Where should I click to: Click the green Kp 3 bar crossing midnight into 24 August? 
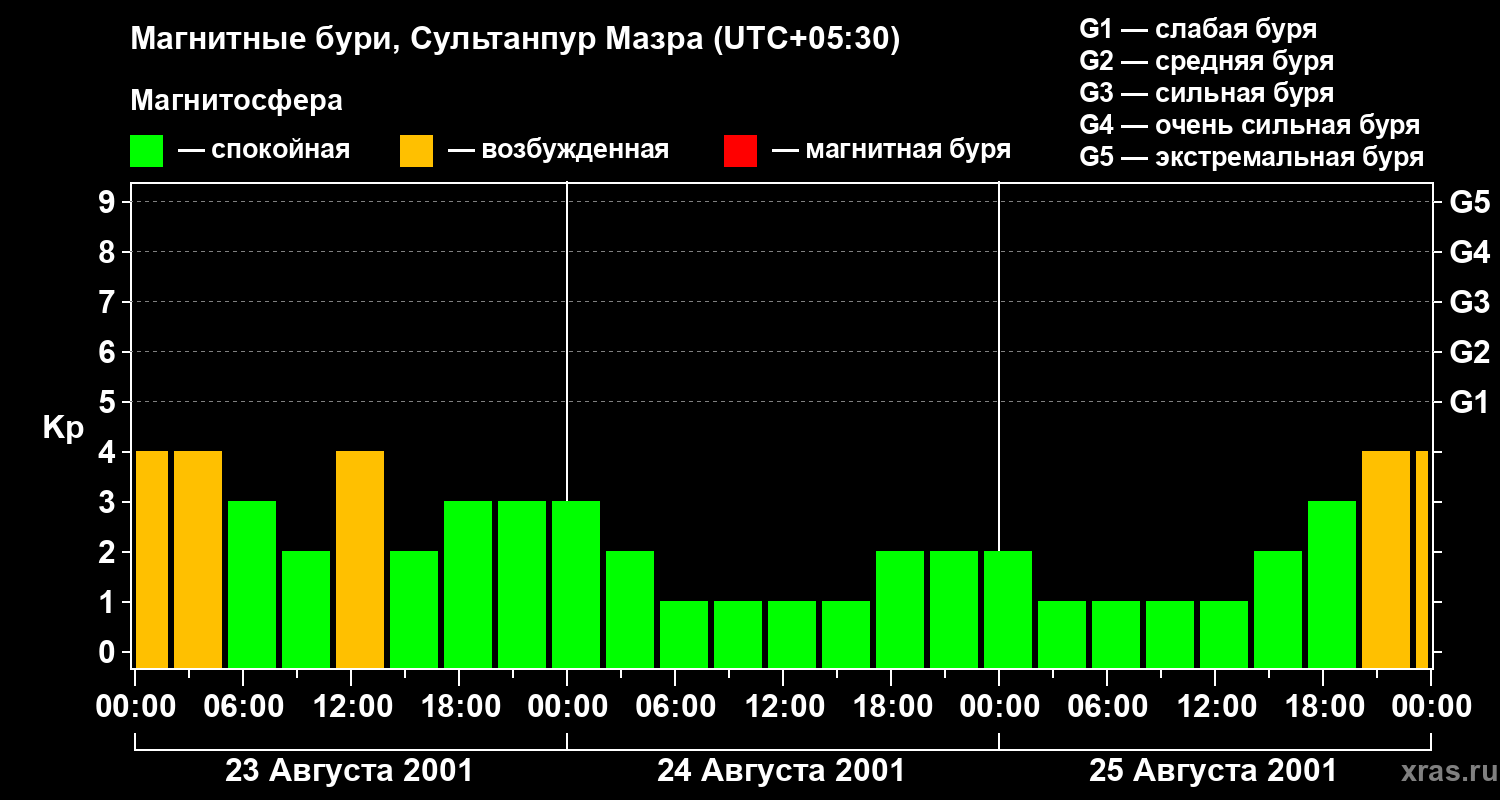coord(576,585)
